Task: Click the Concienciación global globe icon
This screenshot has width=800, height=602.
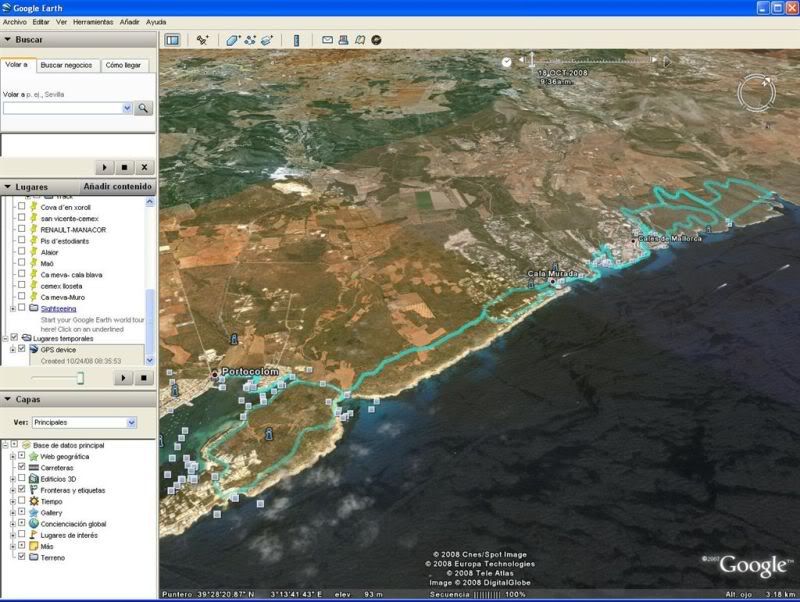Action: (34, 524)
